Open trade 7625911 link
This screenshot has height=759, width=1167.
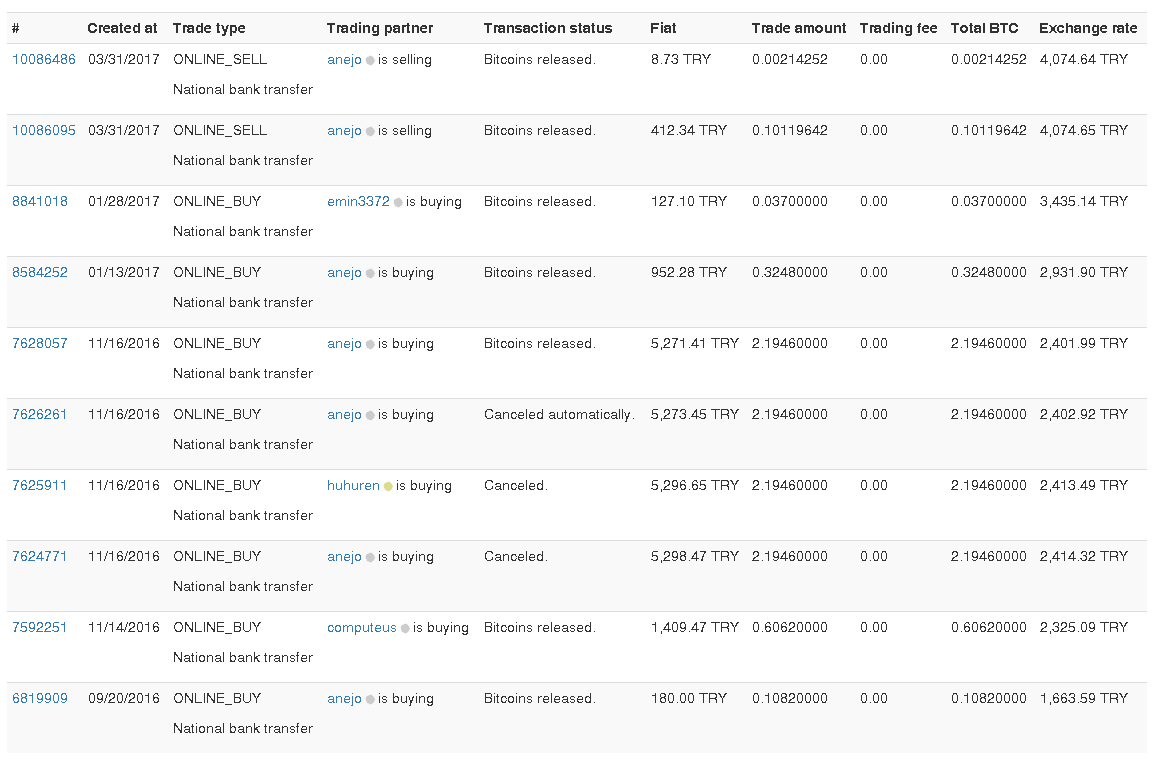39,485
